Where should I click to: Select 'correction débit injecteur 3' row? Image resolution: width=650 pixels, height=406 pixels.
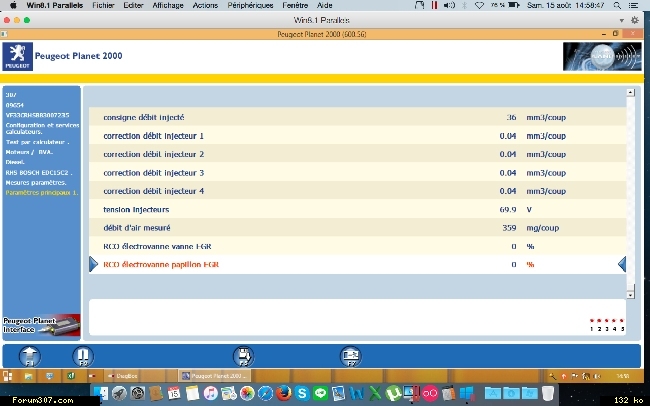pos(357,173)
